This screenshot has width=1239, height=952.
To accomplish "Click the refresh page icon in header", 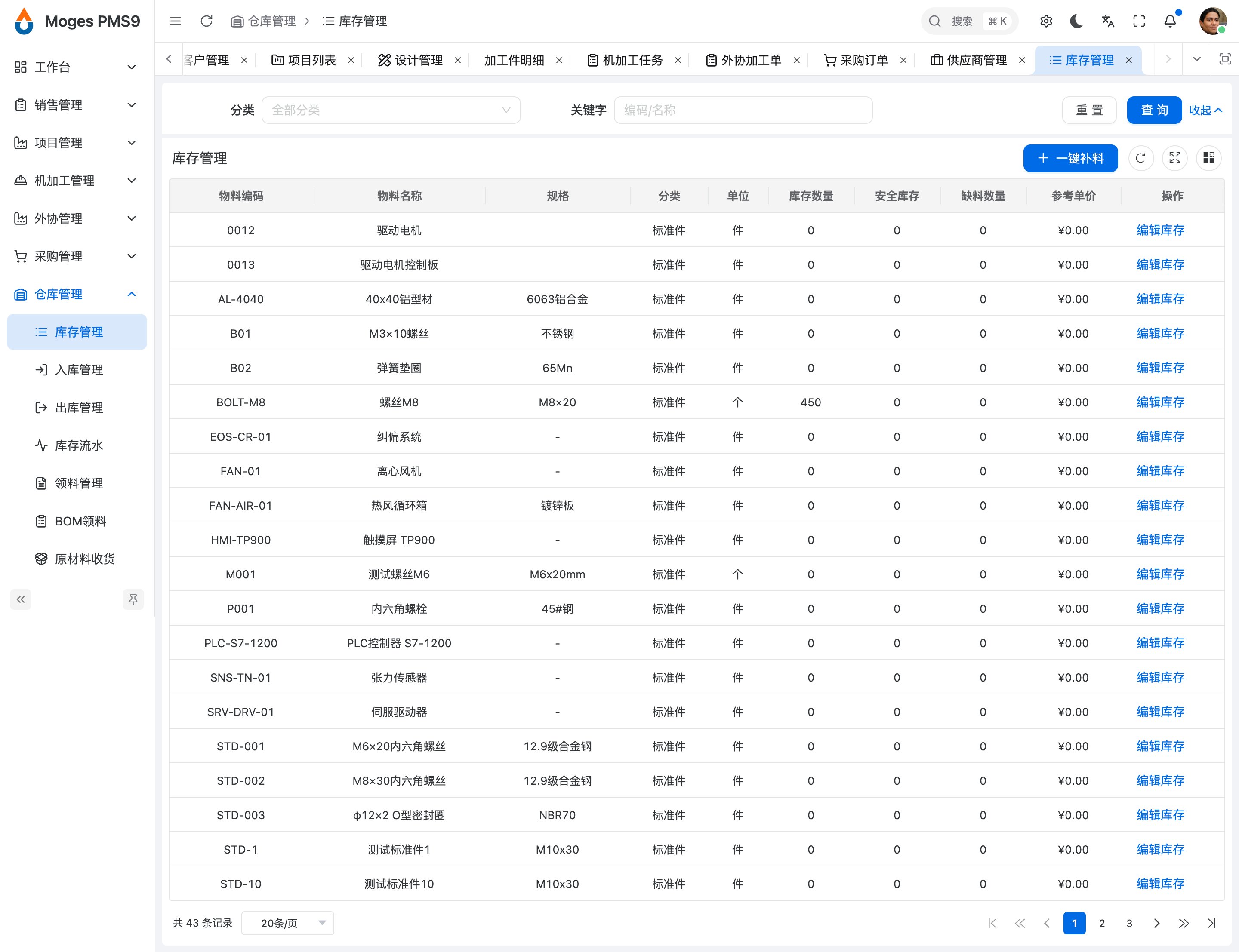I will [x=206, y=21].
